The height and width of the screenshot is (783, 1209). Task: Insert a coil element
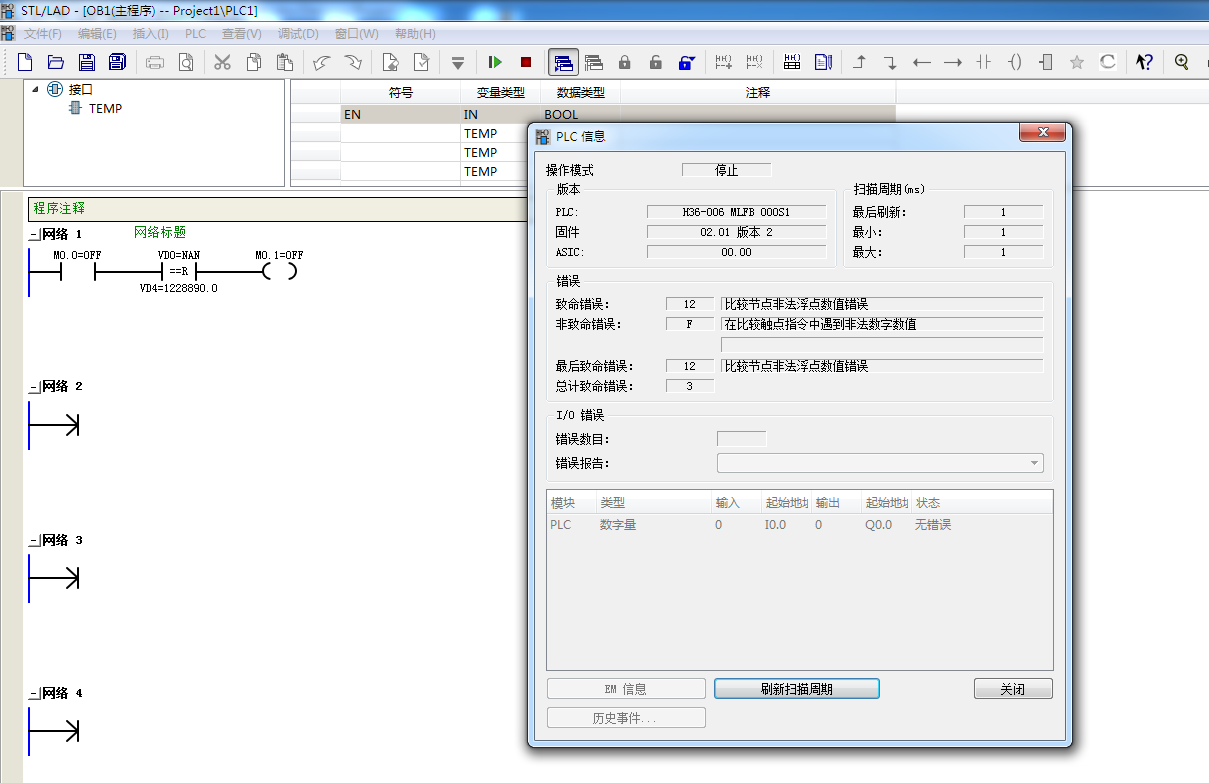pos(1015,62)
